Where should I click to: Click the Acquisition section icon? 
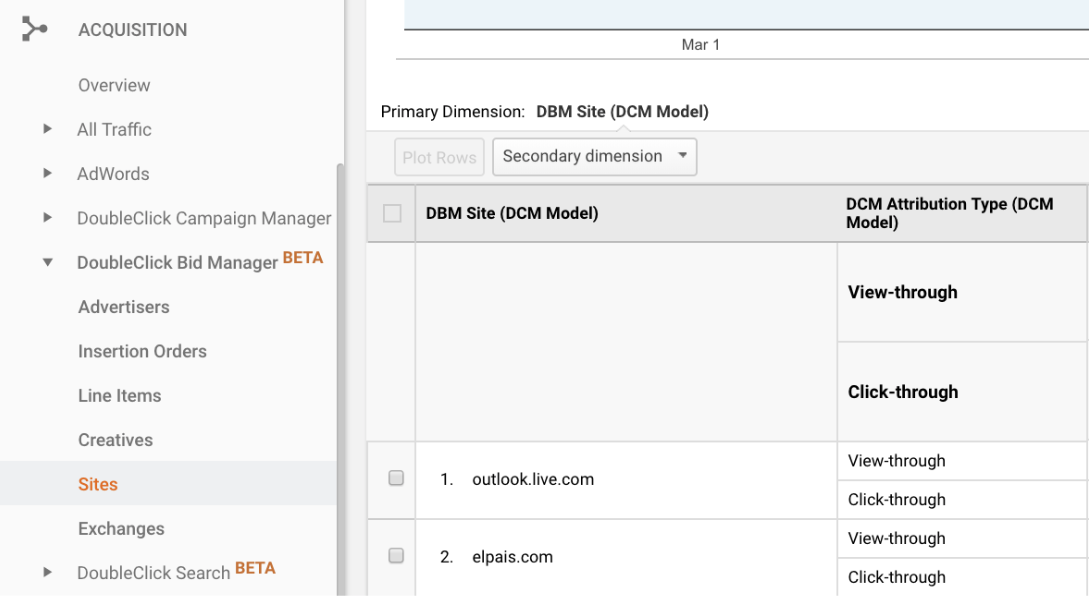pos(35,30)
